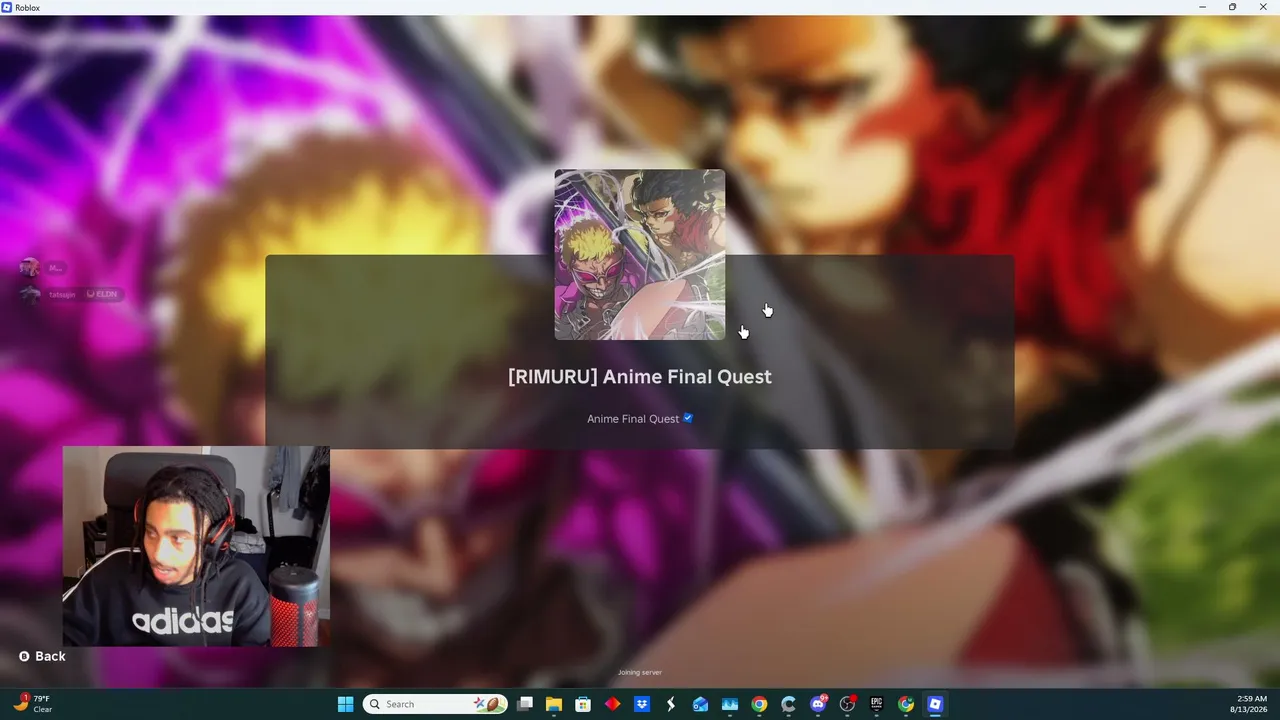This screenshot has height=720, width=1280.
Task: Click the Roblox logo in the title bar
Action: coord(7,7)
